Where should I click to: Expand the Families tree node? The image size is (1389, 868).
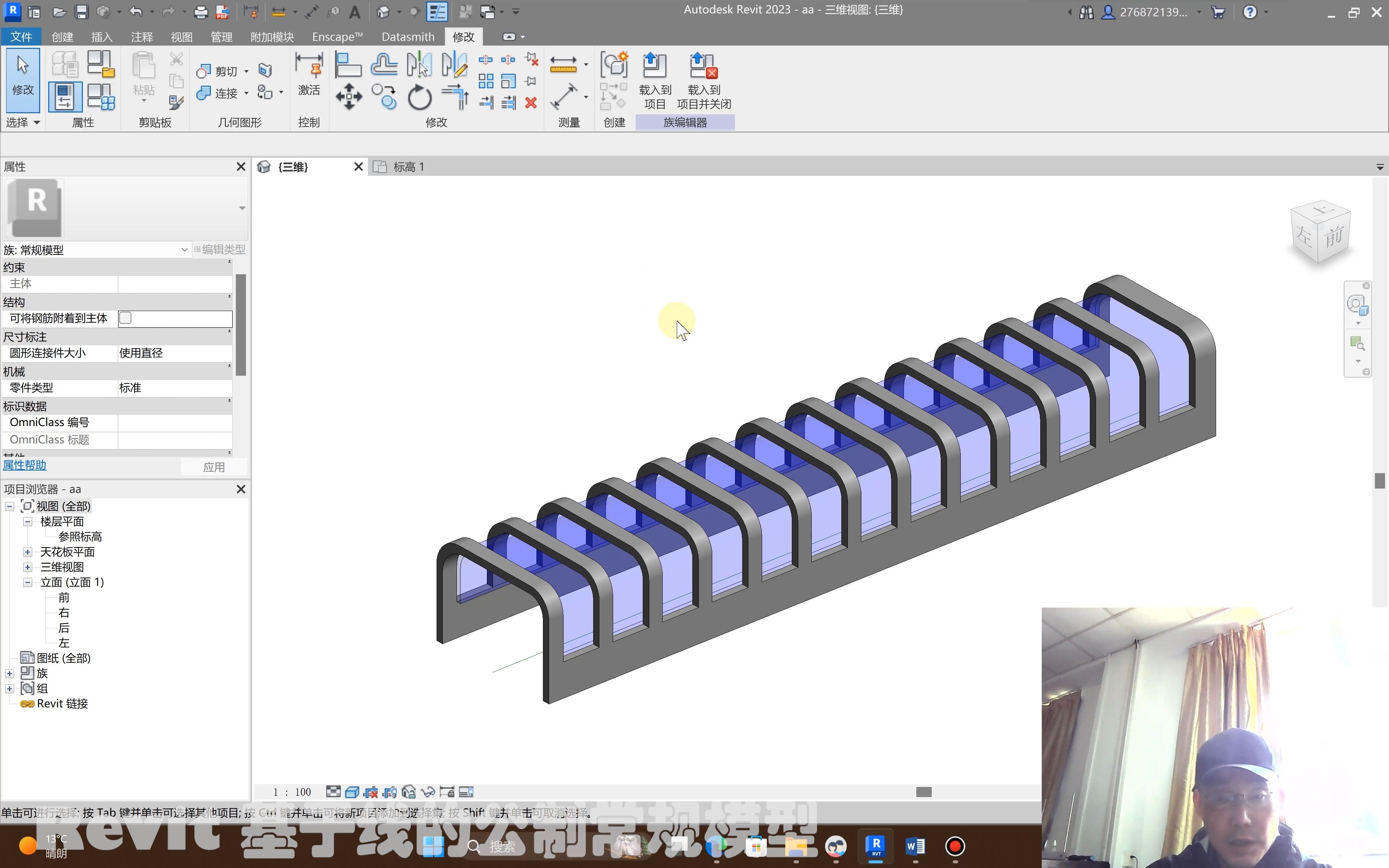pos(10,673)
